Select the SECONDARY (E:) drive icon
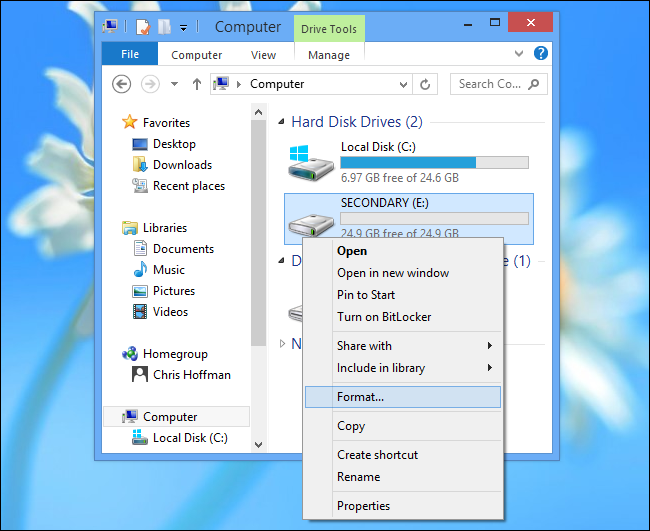This screenshot has width=650, height=531. 311,224
